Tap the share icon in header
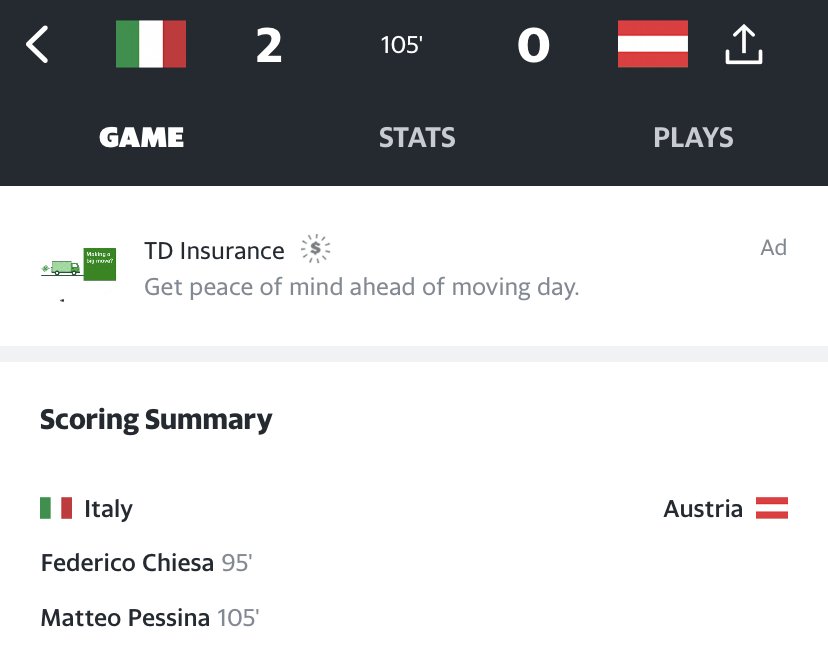 tap(742, 45)
